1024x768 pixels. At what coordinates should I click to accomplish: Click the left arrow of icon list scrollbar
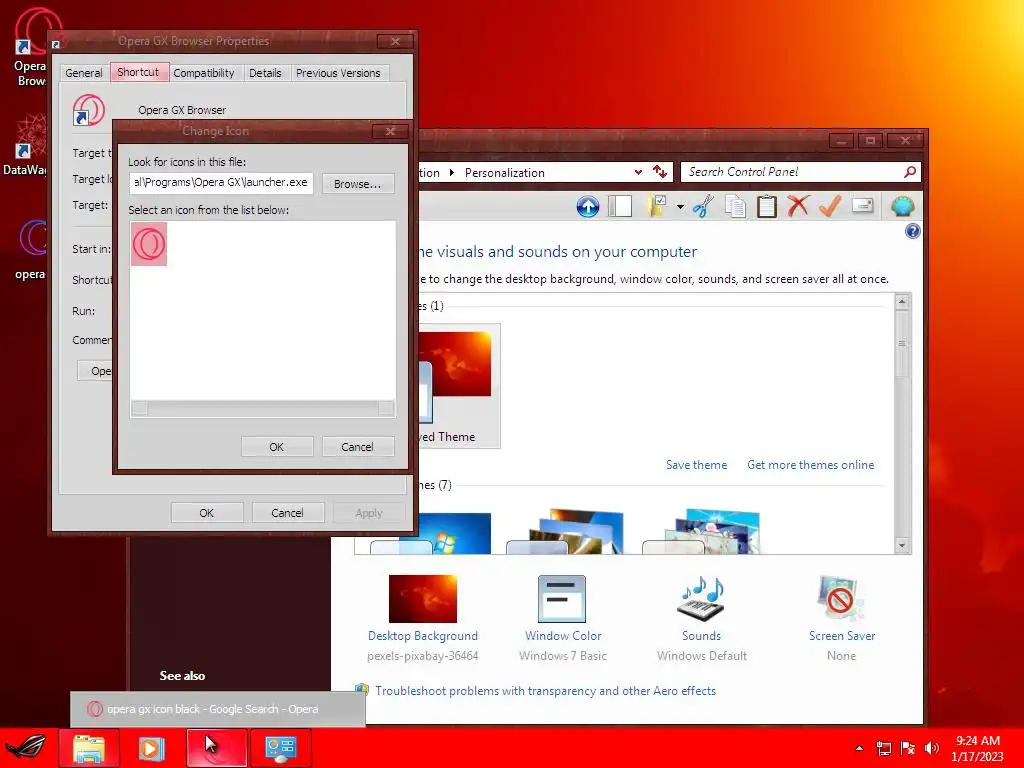coord(139,408)
